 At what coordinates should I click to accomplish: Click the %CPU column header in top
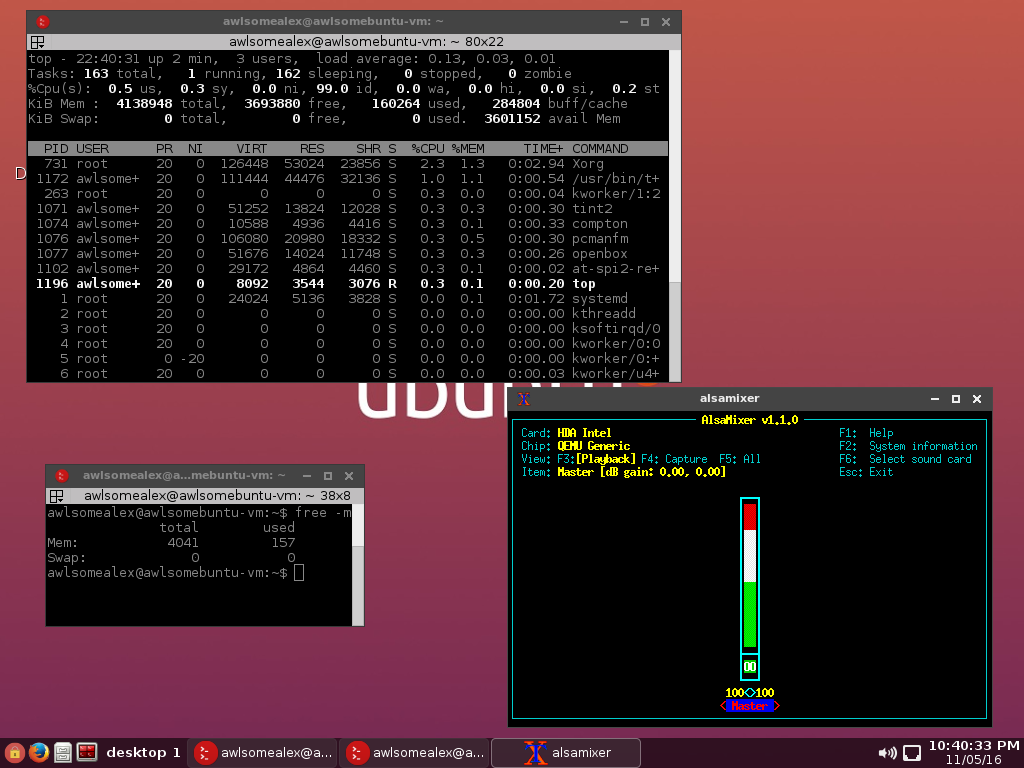(x=428, y=149)
